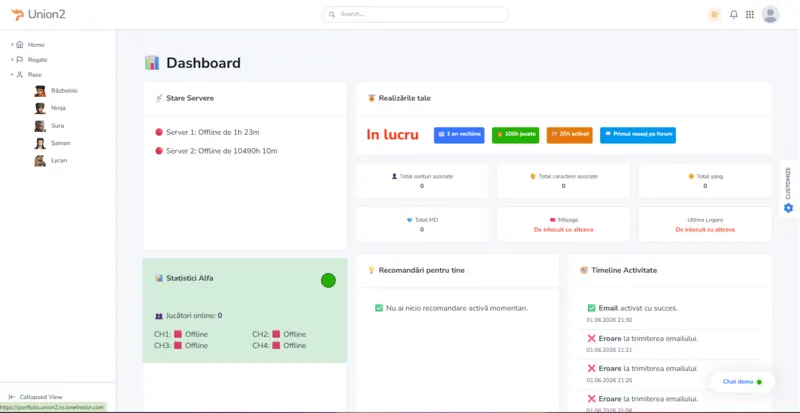Click the Union2 logo
The height and width of the screenshot is (413, 800).
tap(38, 14)
